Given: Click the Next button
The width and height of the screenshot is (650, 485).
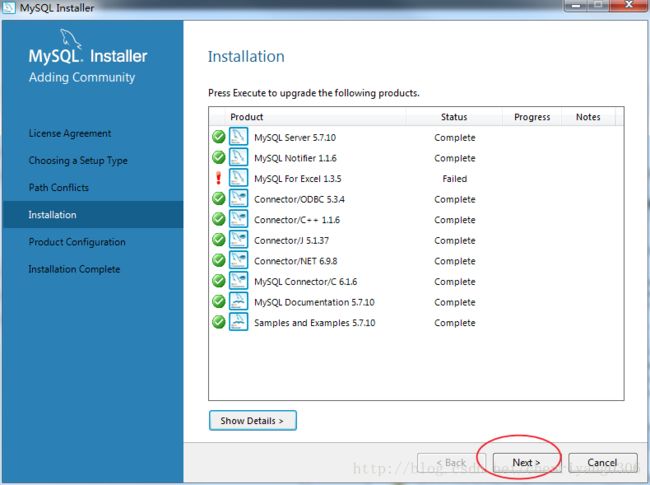Looking at the screenshot, I should [526, 462].
